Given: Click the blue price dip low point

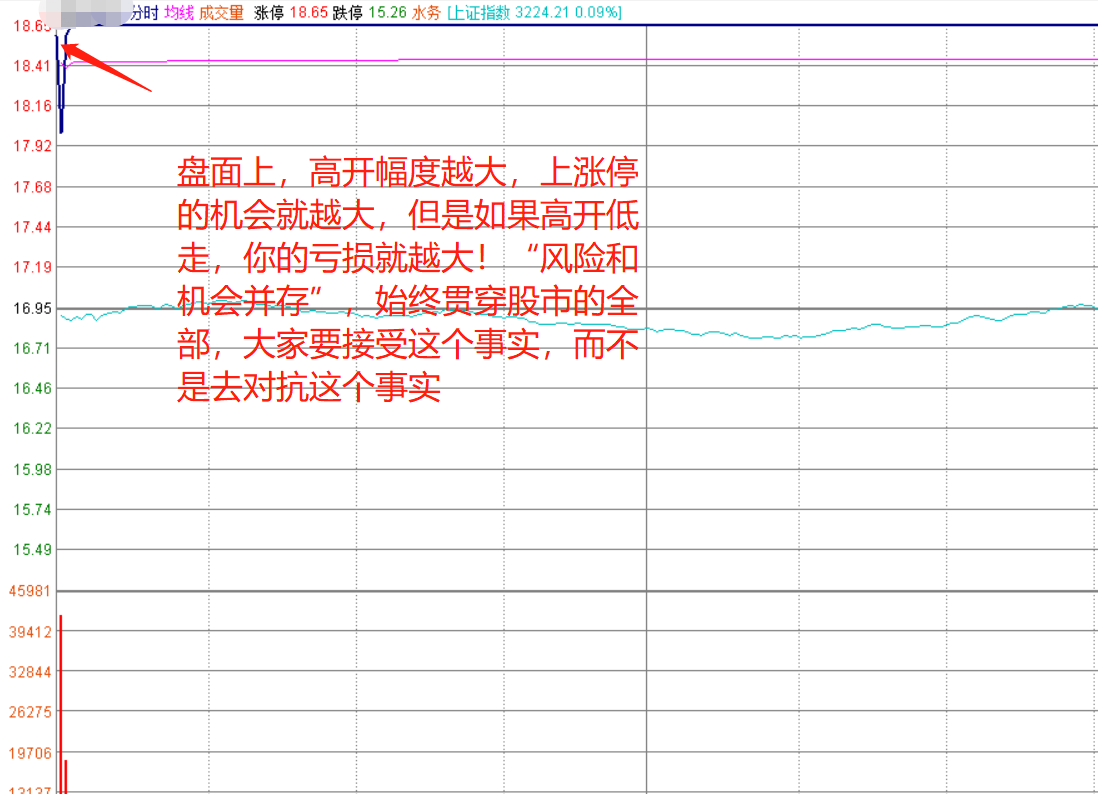Looking at the screenshot, I should coord(61,130).
